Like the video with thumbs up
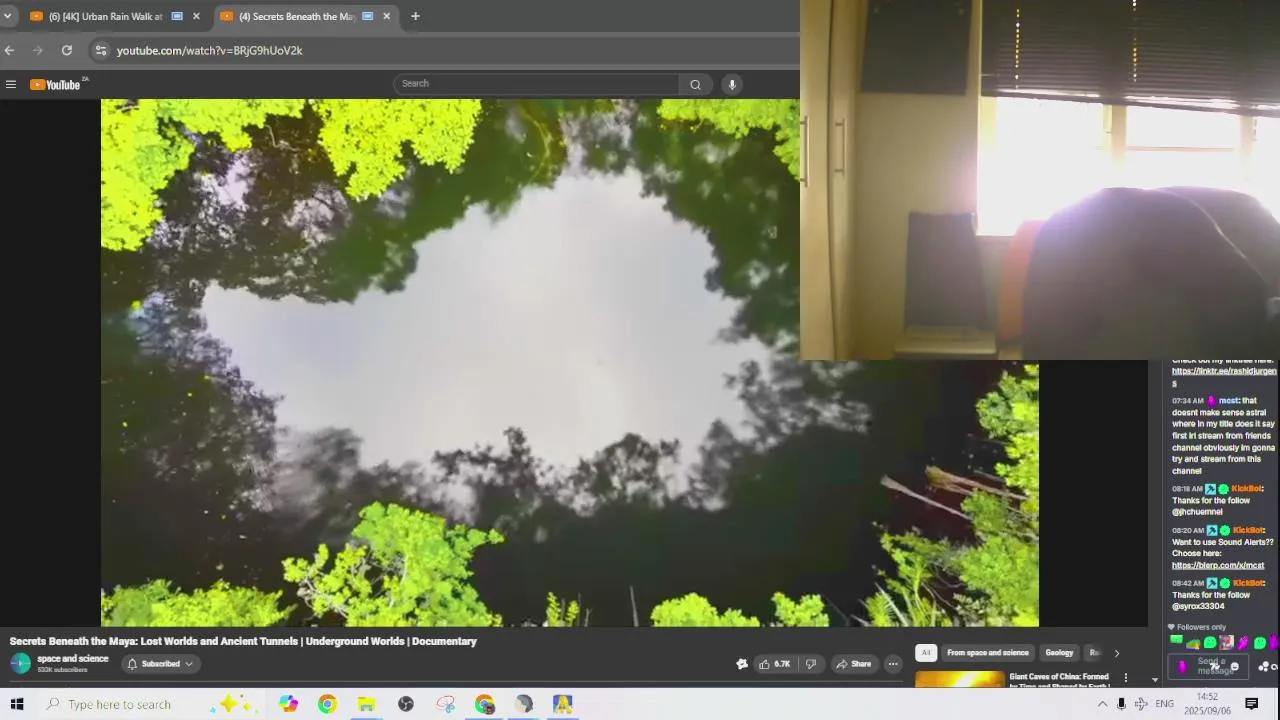 (x=774, y=664)
